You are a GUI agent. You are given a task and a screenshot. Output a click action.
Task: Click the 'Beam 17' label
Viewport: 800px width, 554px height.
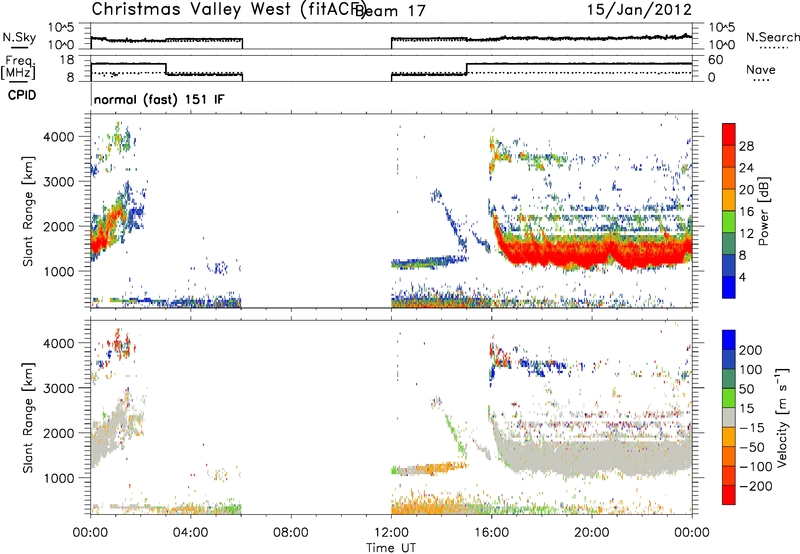coord(390,11)
